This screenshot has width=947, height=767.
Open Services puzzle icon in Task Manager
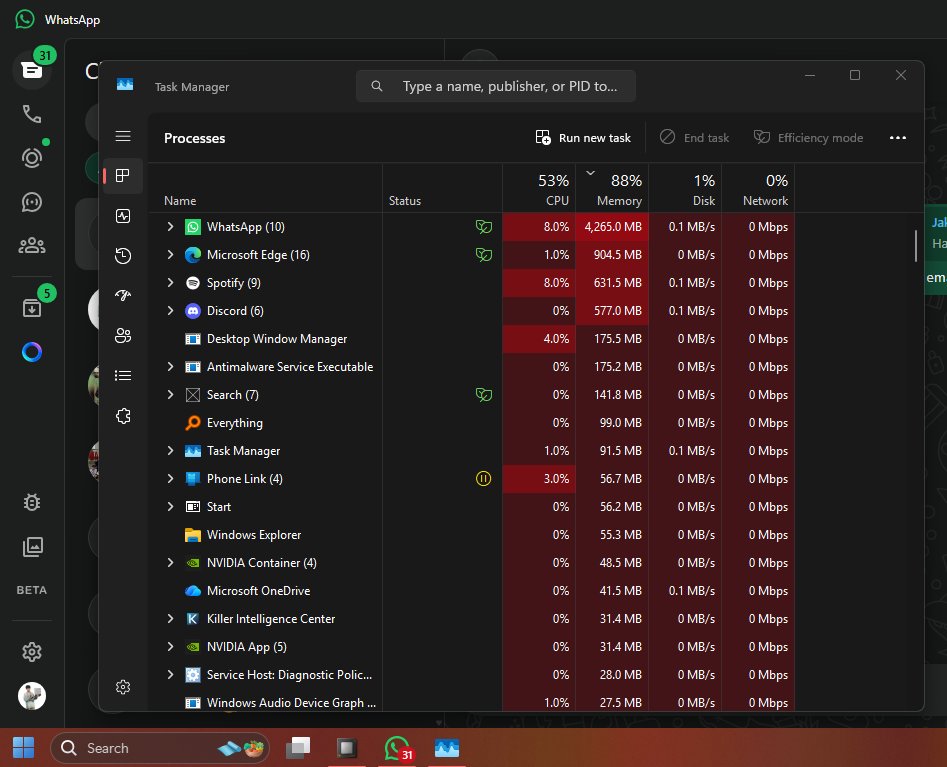pos(123,416)
